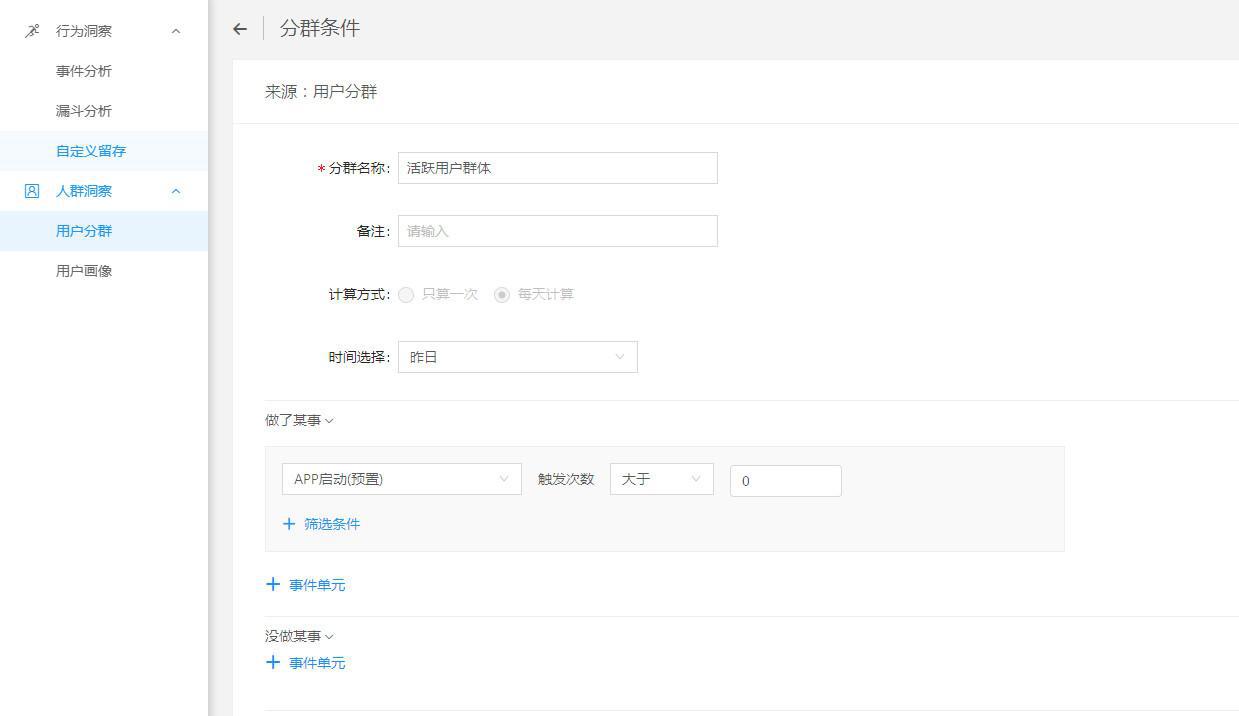
Task: Click the trigger count input showing 0
Action: 786,481
